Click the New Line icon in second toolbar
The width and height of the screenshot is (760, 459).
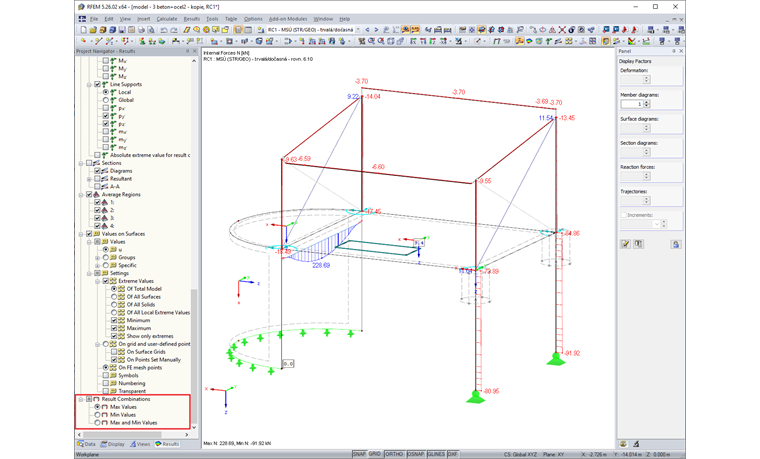(x=98, y=41)
